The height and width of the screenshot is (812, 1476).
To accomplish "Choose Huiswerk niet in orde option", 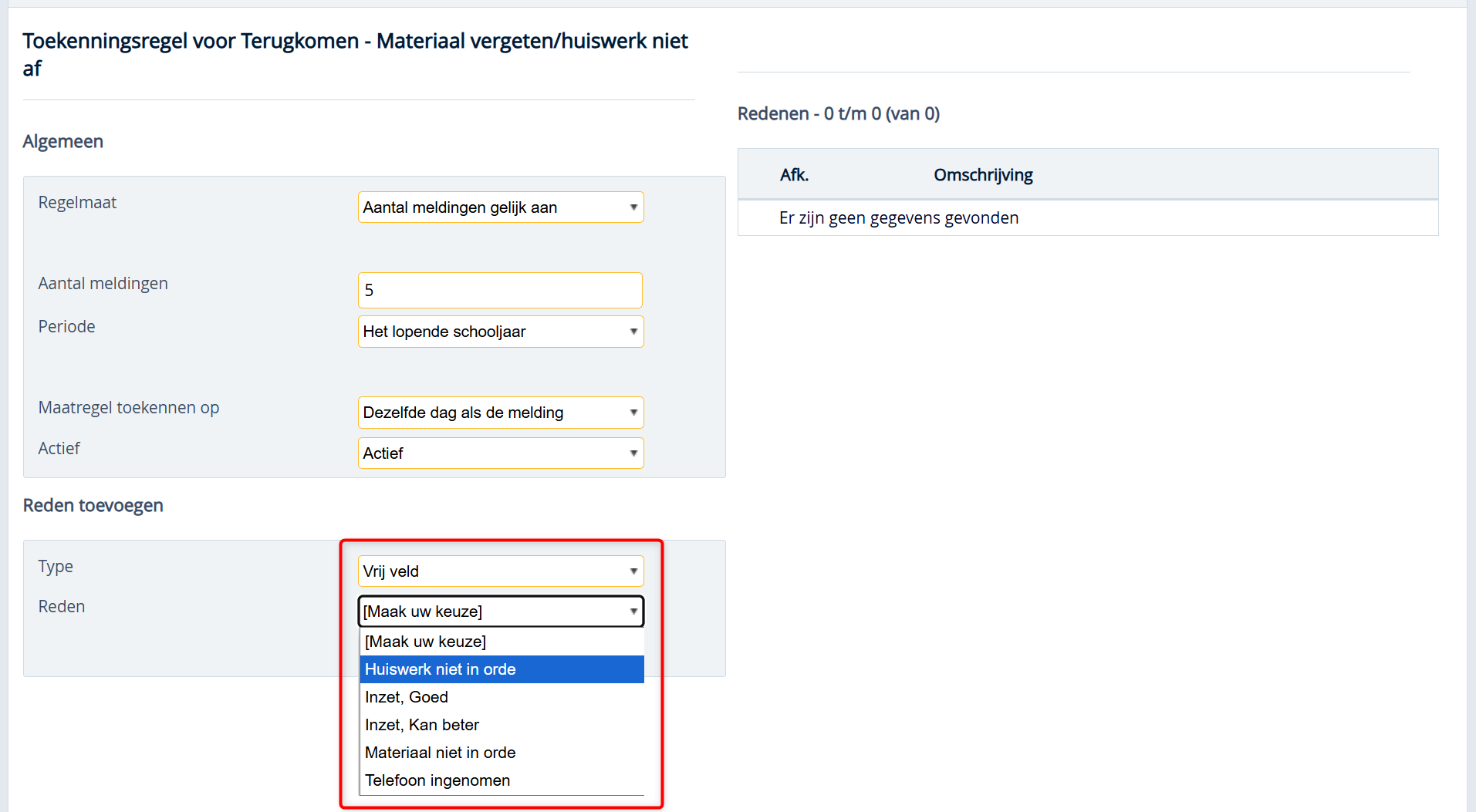I will (x=441, y=669).
